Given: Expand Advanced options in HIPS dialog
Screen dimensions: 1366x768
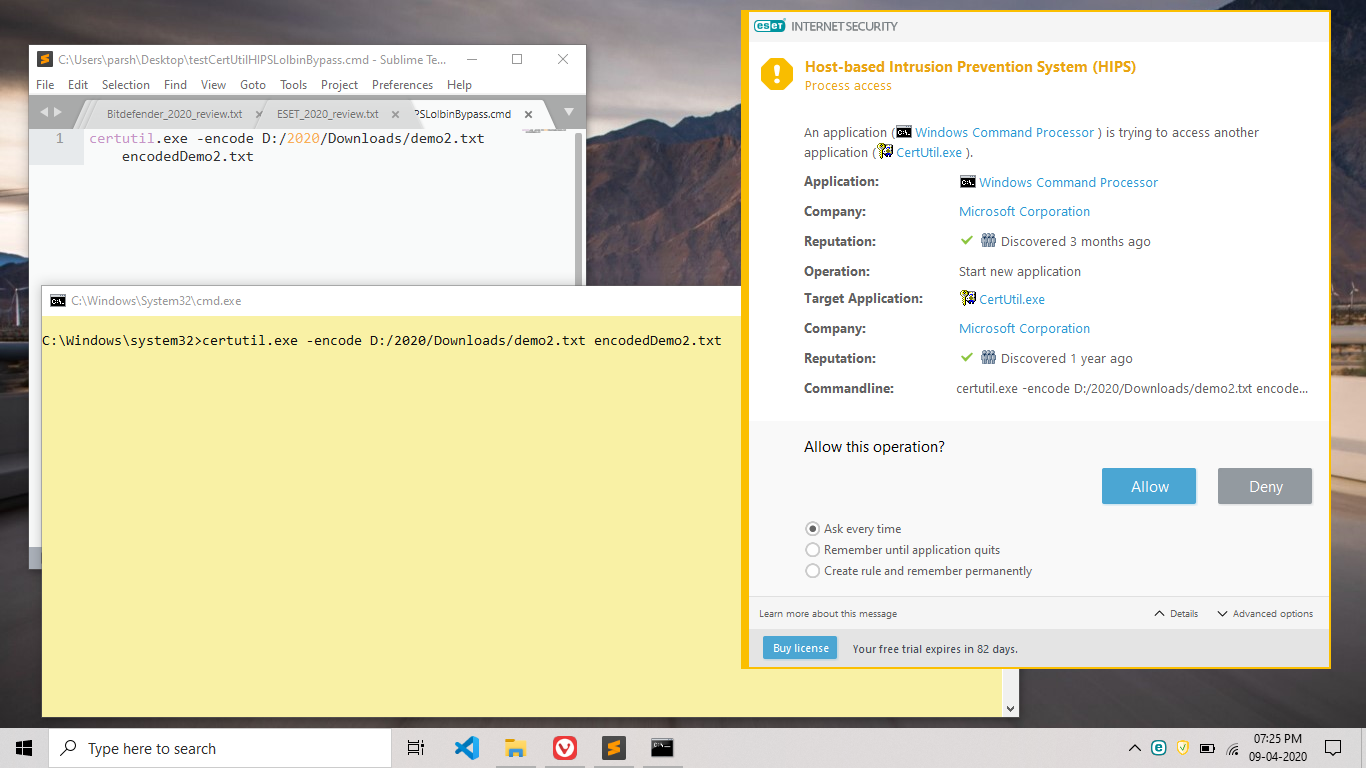Looking at the screenshot, I should pos(1265,614).
